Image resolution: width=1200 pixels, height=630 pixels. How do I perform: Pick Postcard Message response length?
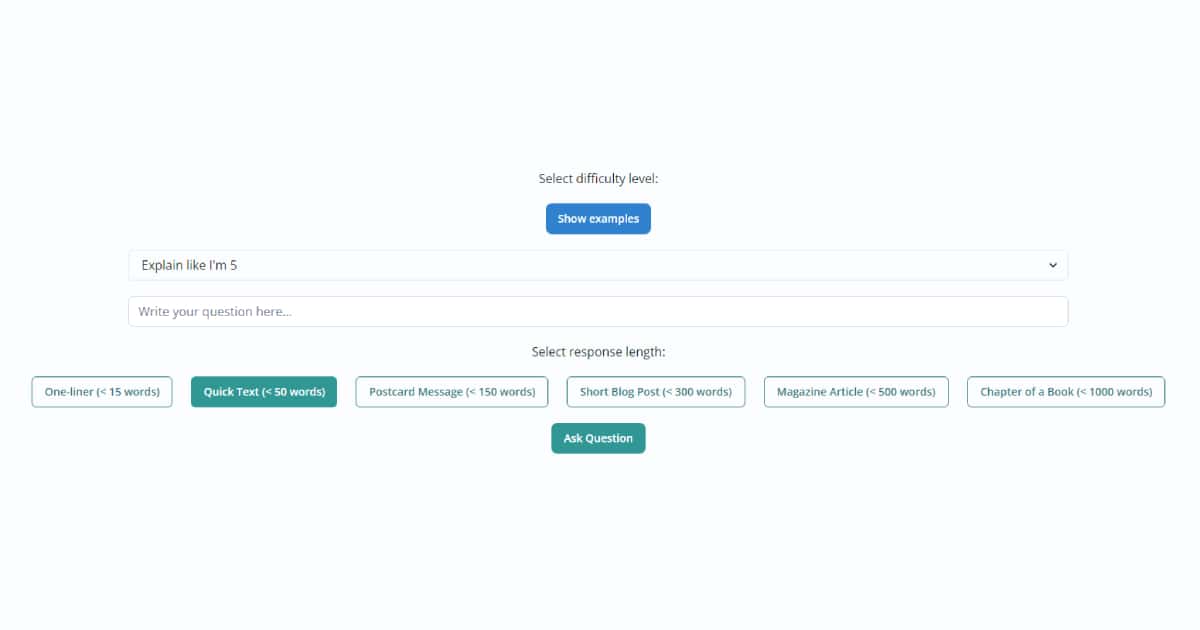coord(452,392)
